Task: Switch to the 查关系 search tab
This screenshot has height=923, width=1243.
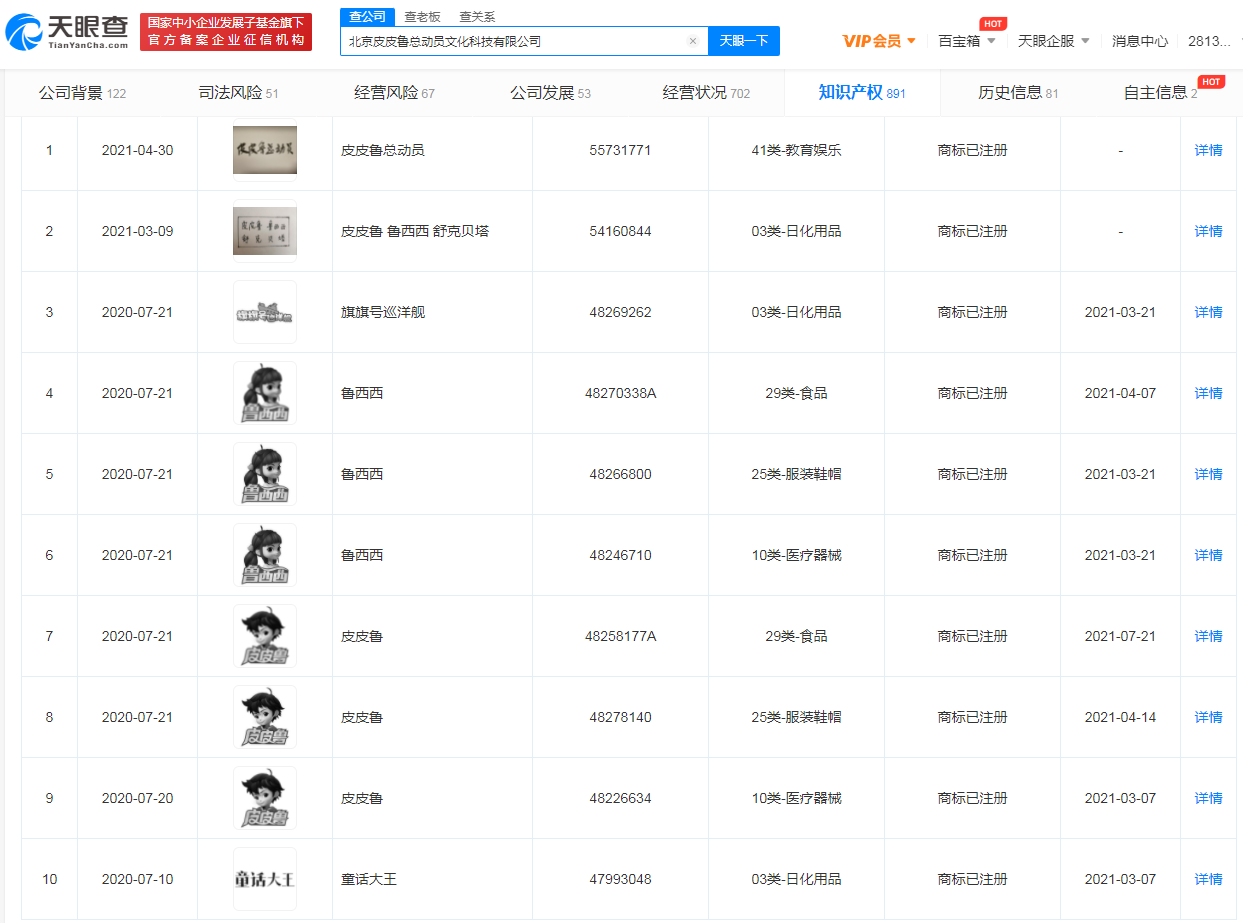Action: pyautogui.click(x=477, y=16)
